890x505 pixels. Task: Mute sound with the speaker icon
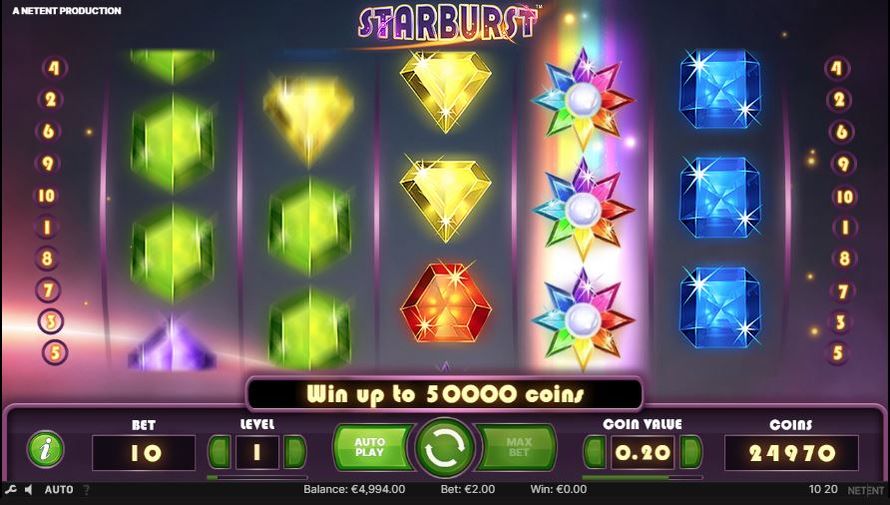point(29,489)
